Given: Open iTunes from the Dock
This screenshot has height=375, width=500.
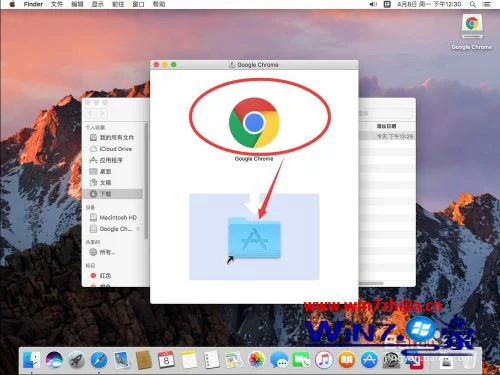Looking at the screenshot, I should point(324,360).
